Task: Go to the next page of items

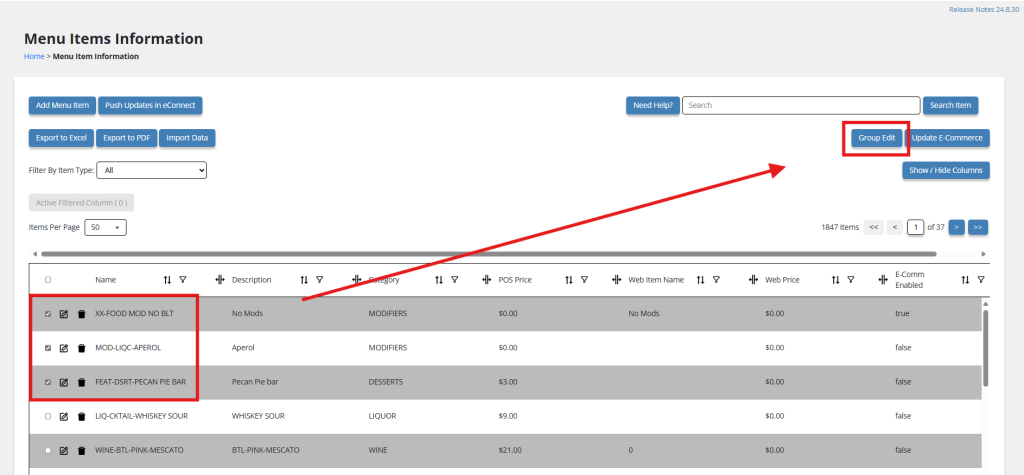Action: [956, 228]
